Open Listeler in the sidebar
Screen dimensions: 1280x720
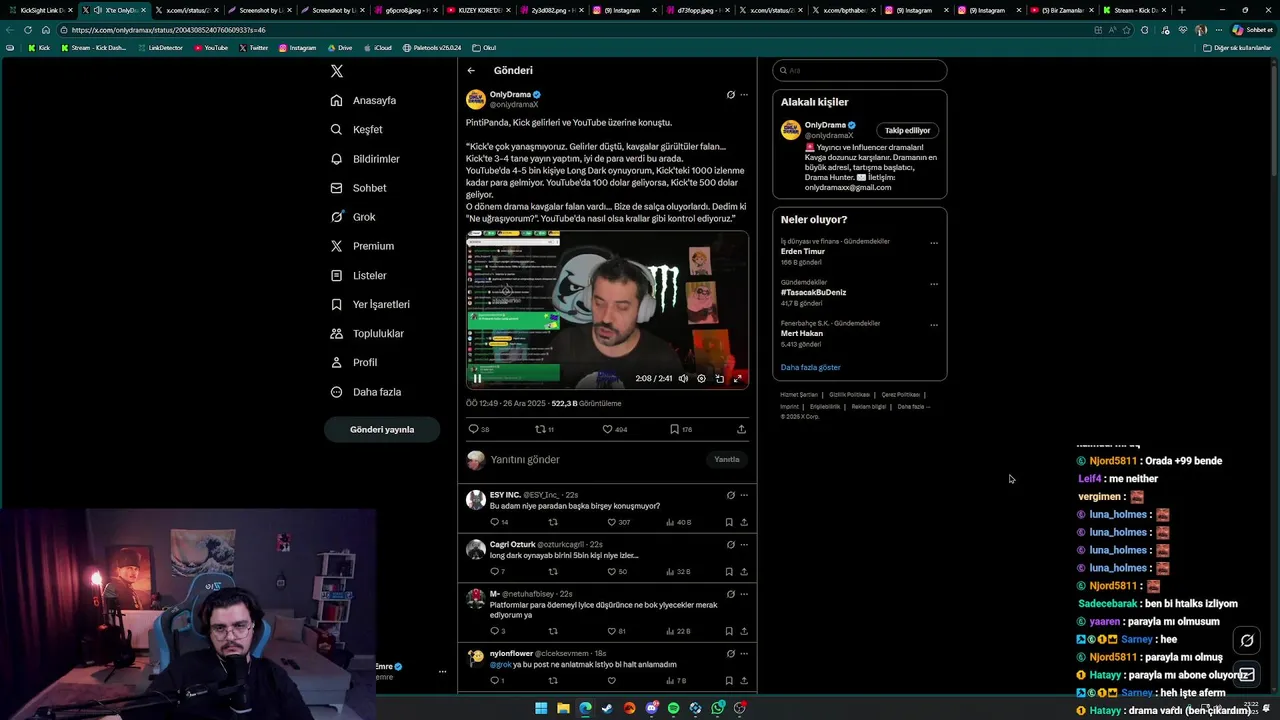[x=358, y=275]
